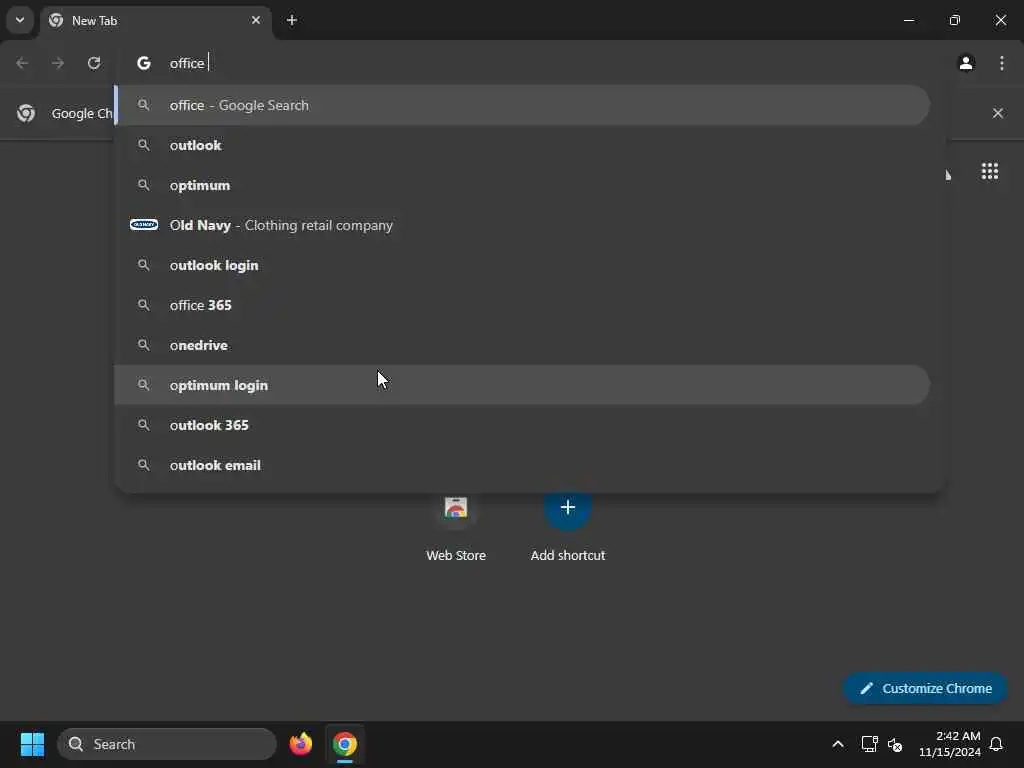Click the muted volume tray icon
This screenshot has width=1024, height=768.
[895, 744]
